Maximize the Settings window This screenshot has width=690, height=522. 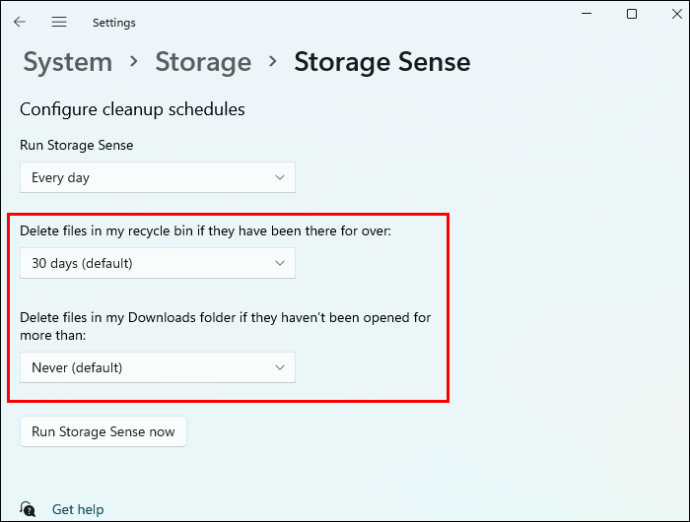click(631, 14)
